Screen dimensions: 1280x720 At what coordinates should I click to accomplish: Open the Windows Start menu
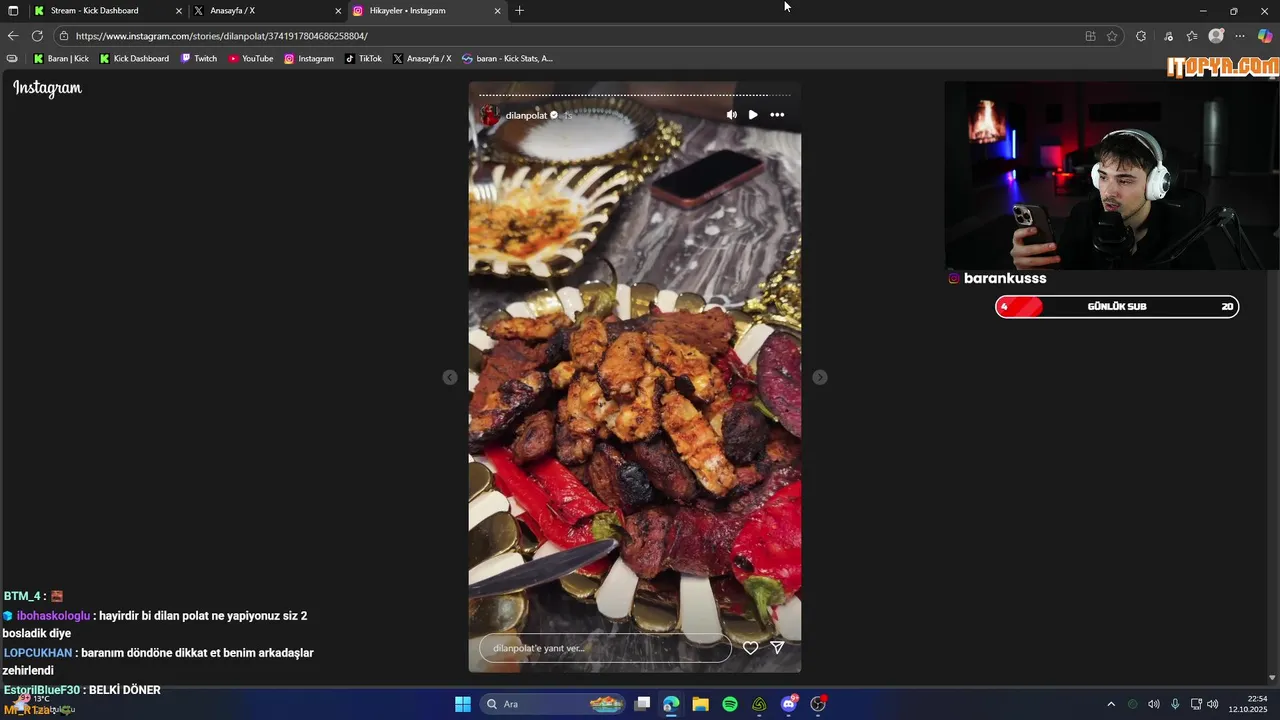click(463, 704)
